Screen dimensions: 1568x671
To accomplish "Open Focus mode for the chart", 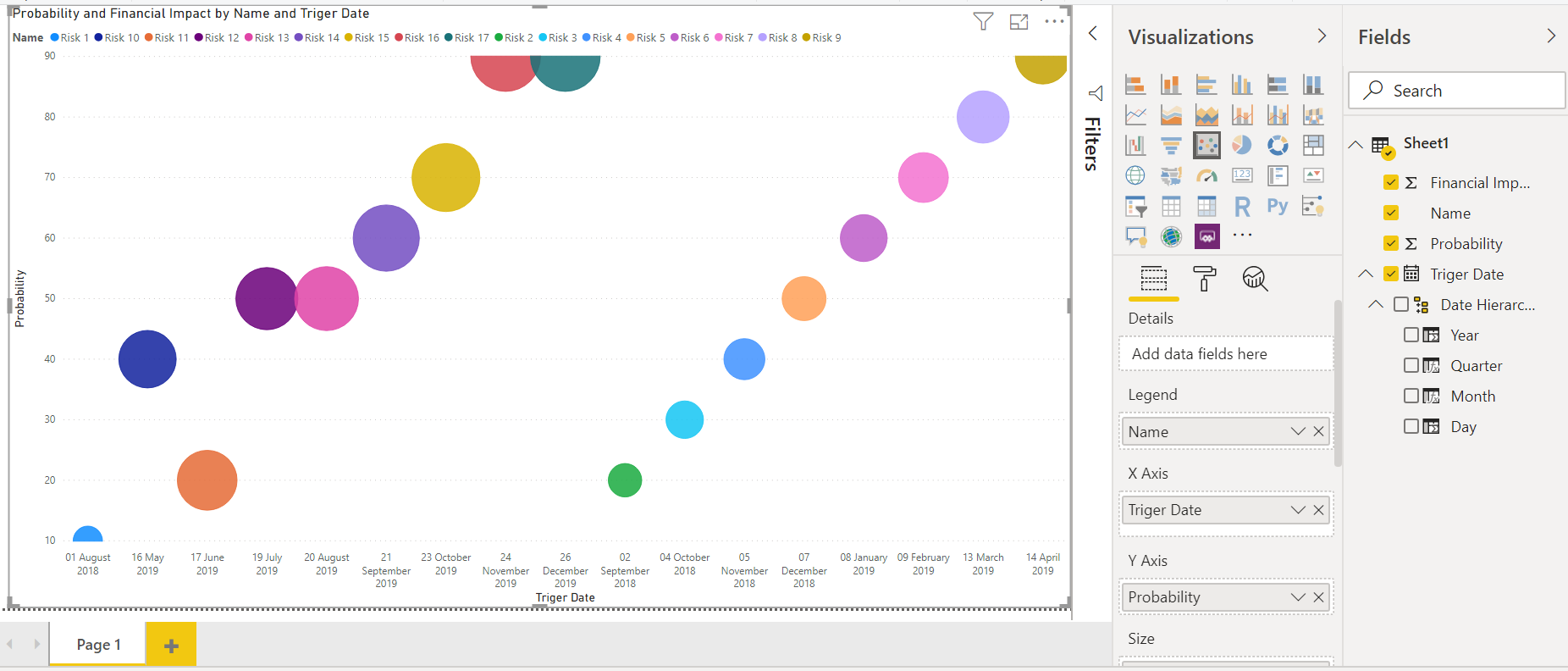I will click(x=1019, y=21).
